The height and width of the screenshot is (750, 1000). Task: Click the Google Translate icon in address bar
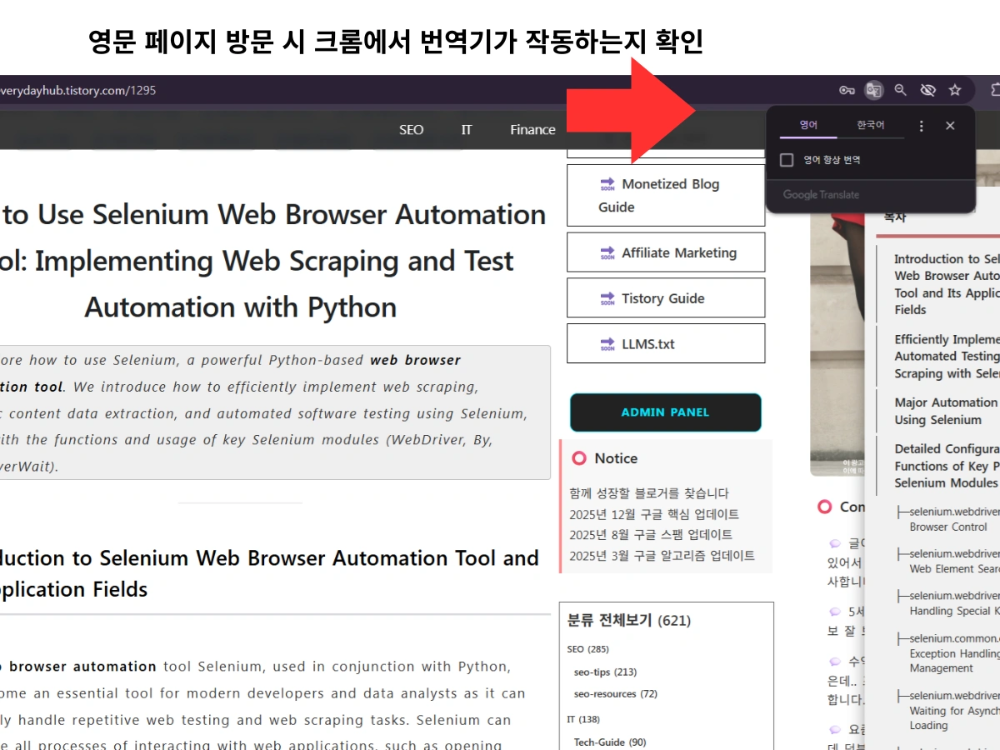(x=874, y=90)
